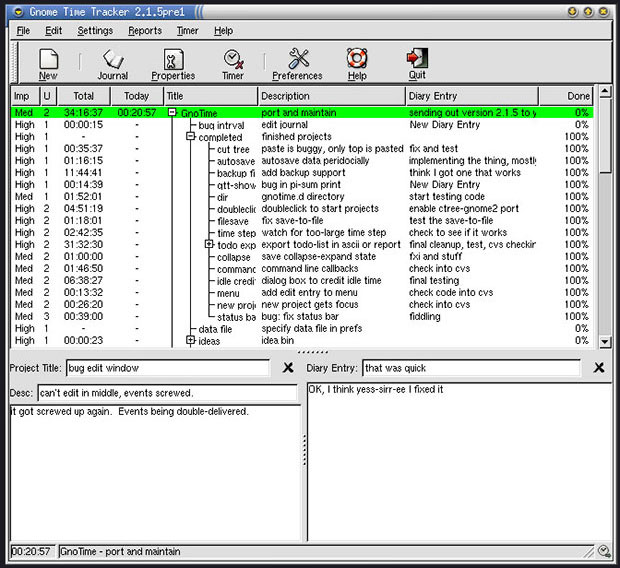
Task: Click the Diary Entry column header
Action: click(x=472, y=96)
